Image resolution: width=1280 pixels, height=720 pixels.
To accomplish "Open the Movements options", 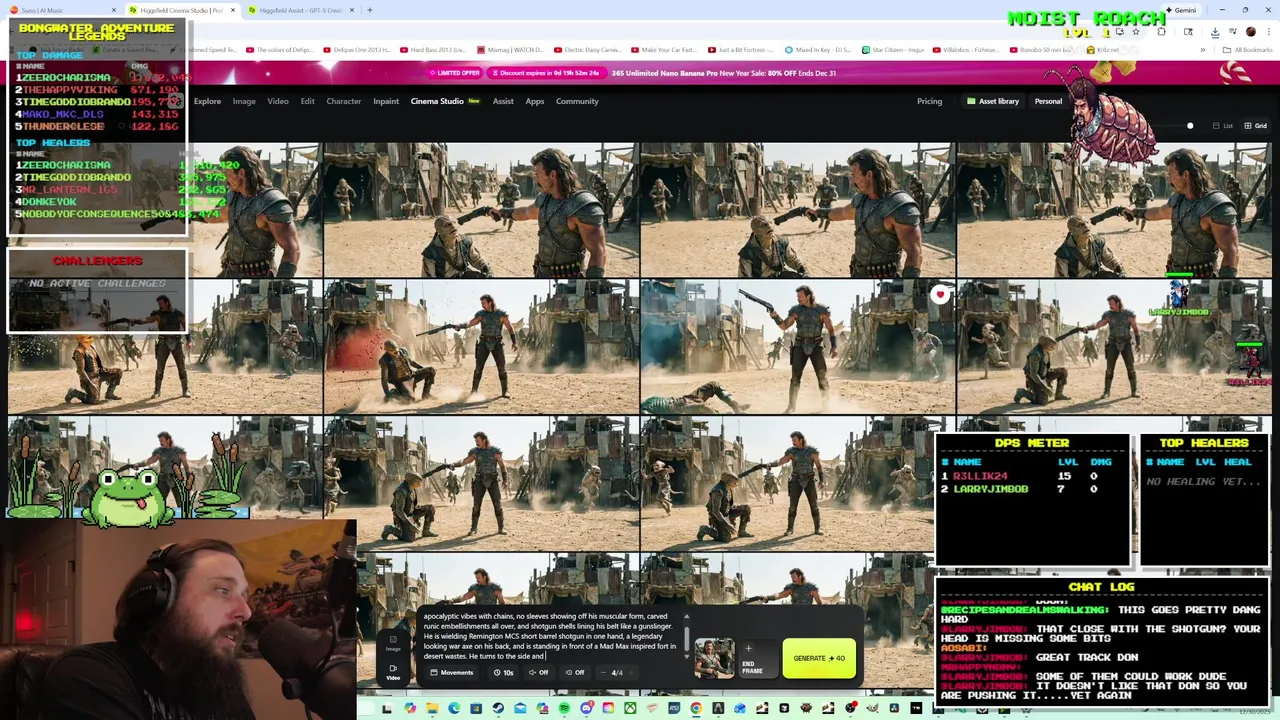I will point(451,672).
